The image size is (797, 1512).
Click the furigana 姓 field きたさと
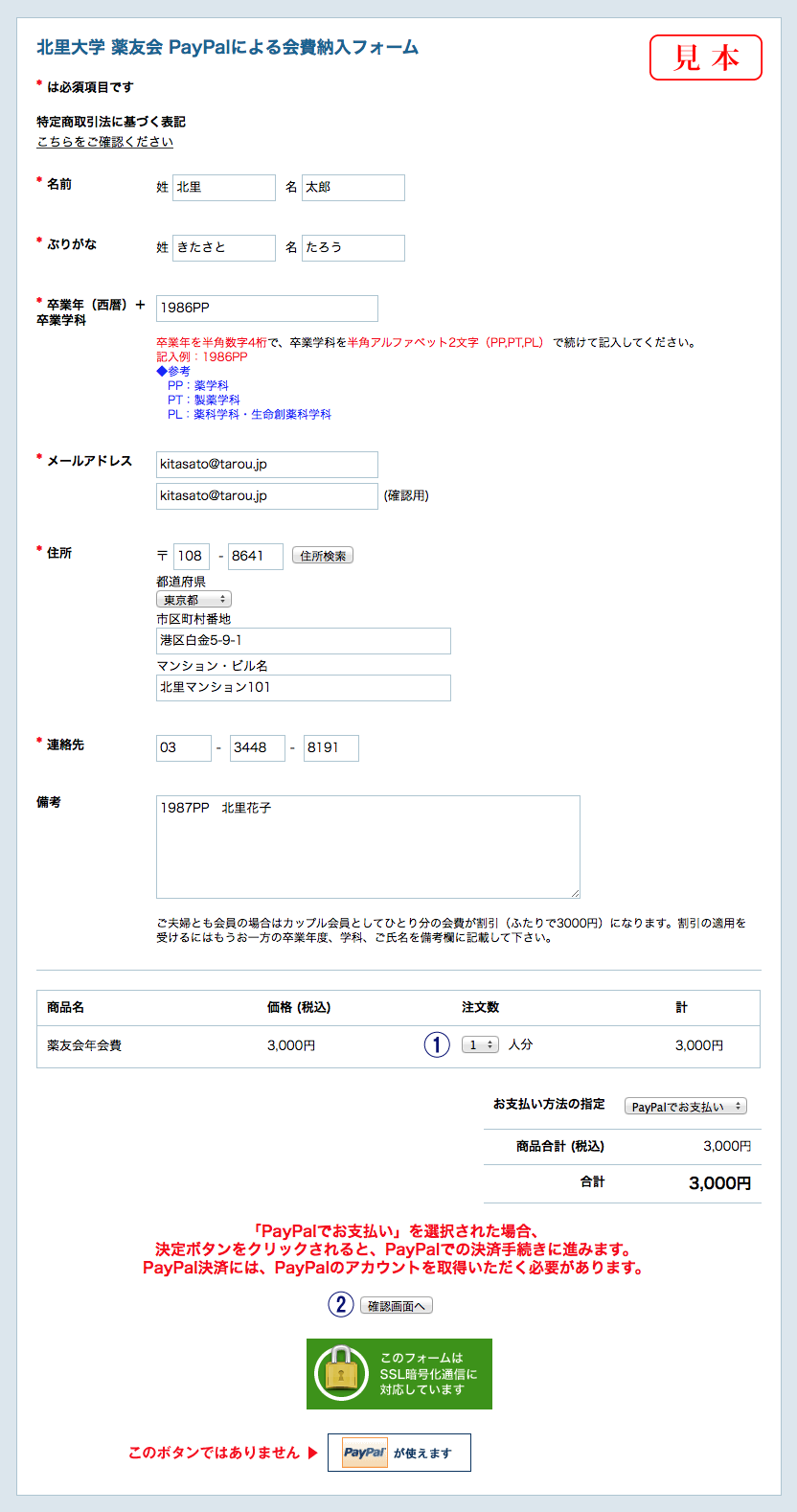[x=224, y=248]
